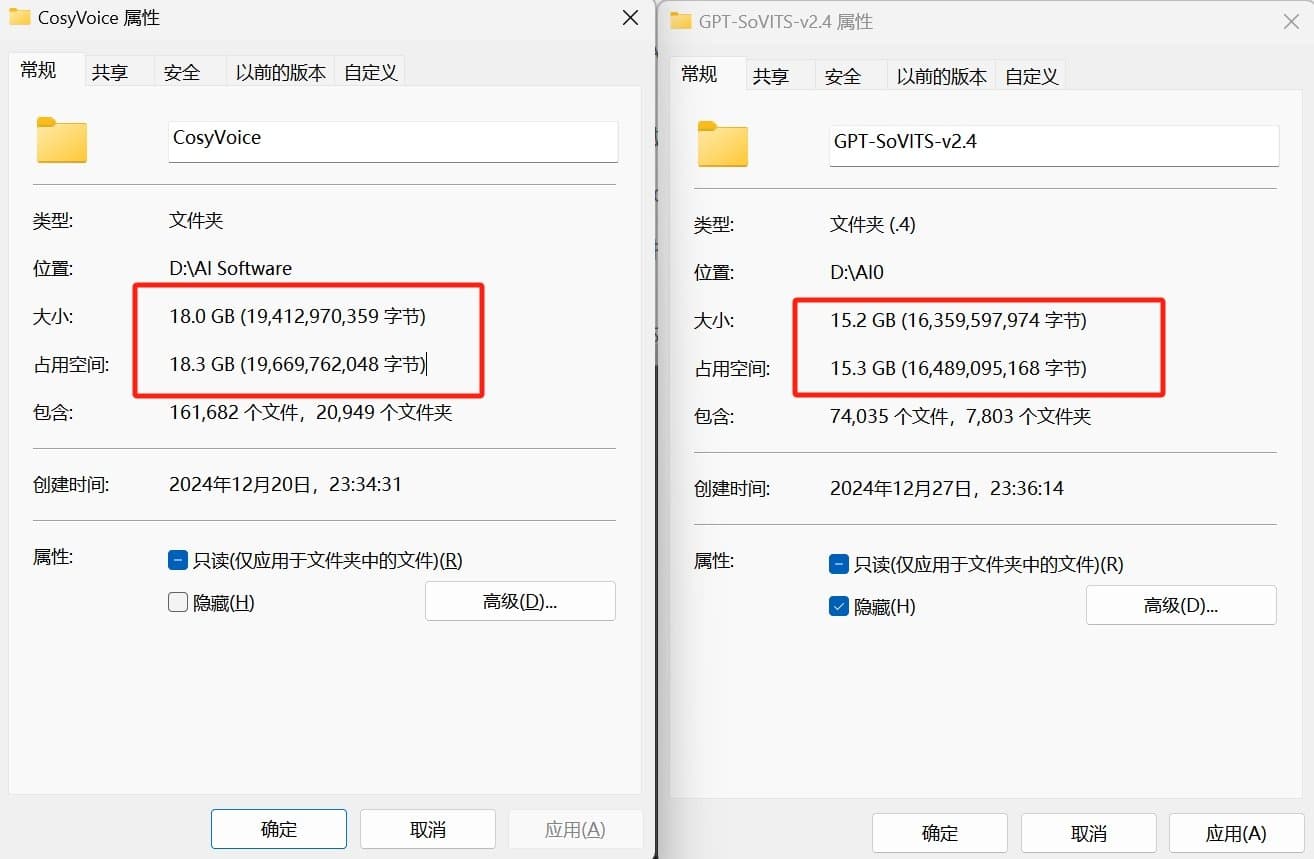Click the CosyVoice folder name text field
This screenshot has width=1314, height=859.
point(392,141)
